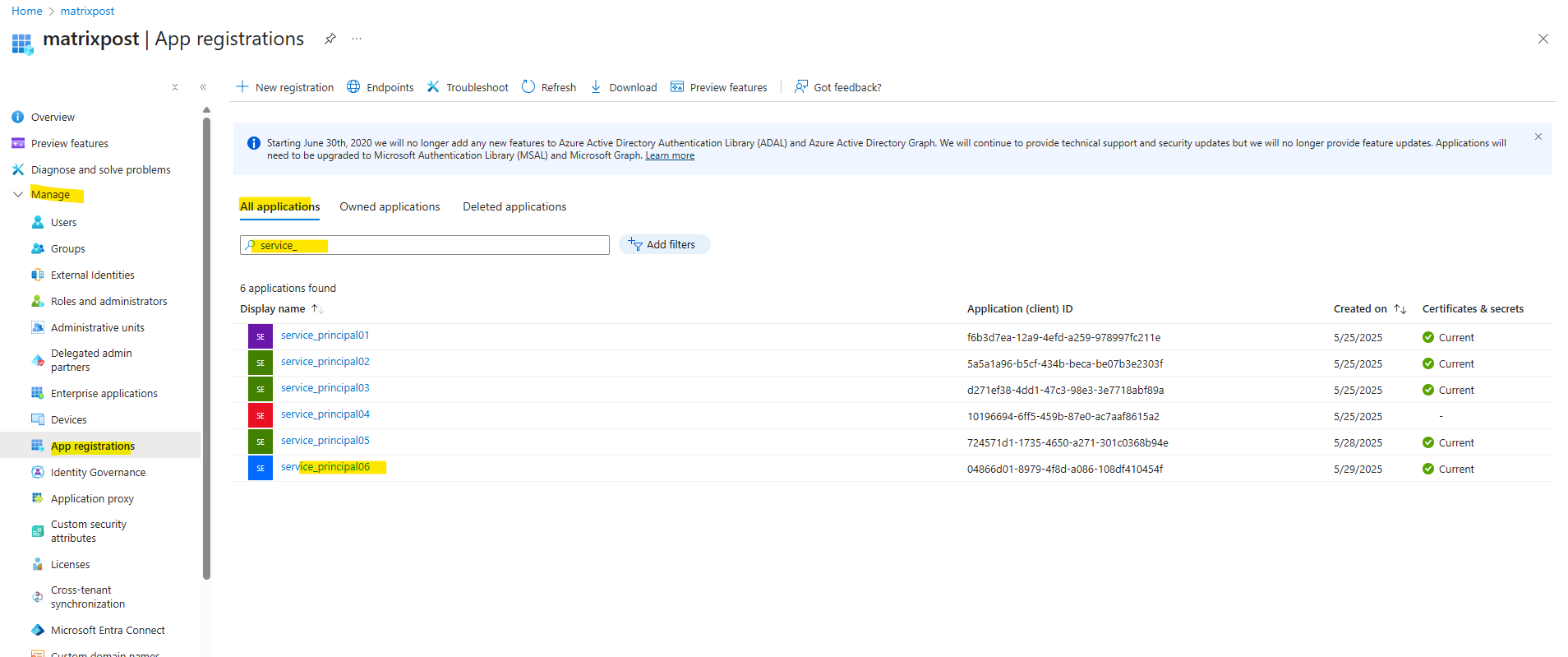This screenshot has height=657, width=1568.
Task: Click the New registration plus icon
Action: point(242,86)
